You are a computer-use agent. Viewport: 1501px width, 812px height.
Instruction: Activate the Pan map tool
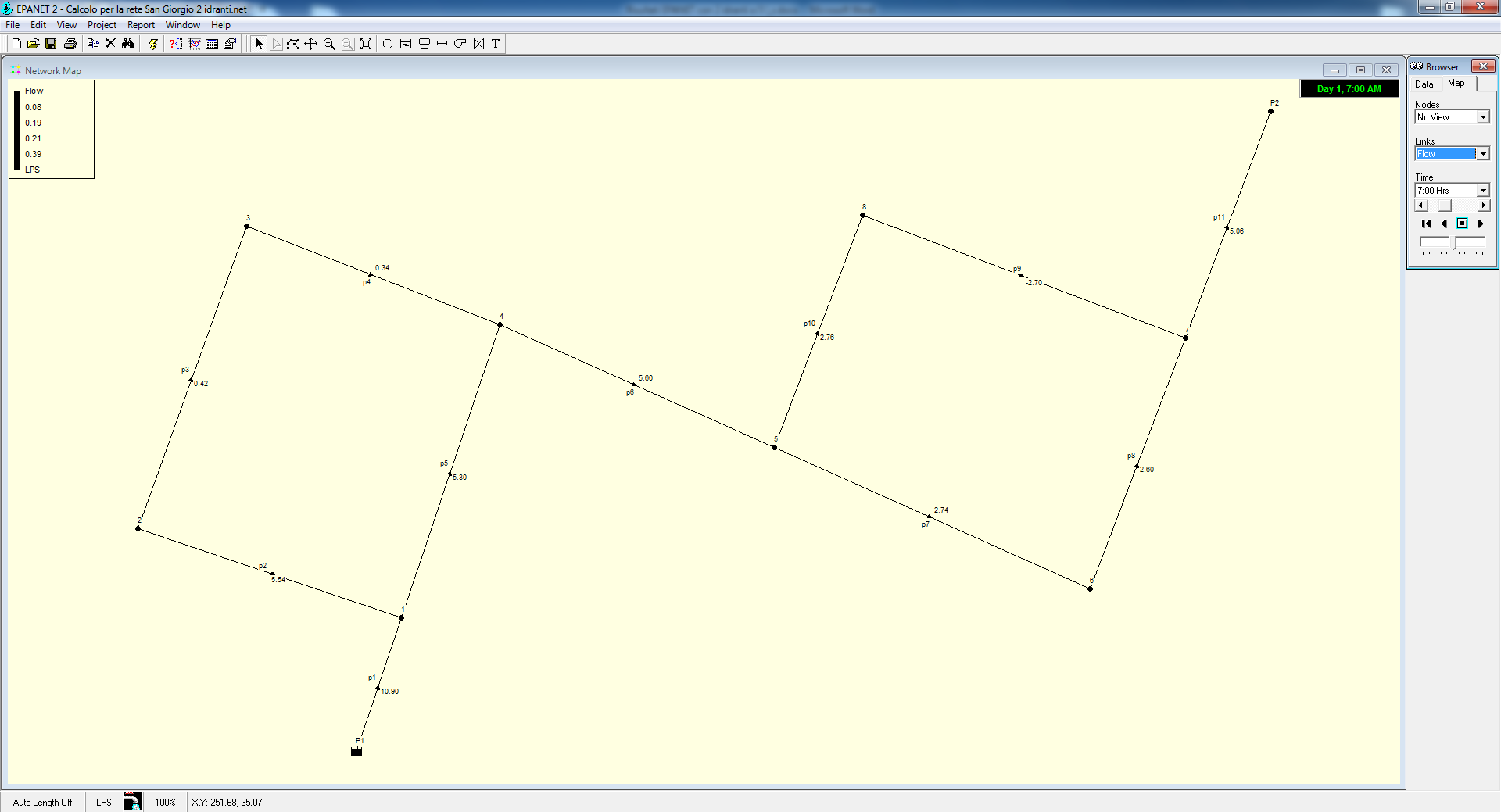[x=310, y=44]
